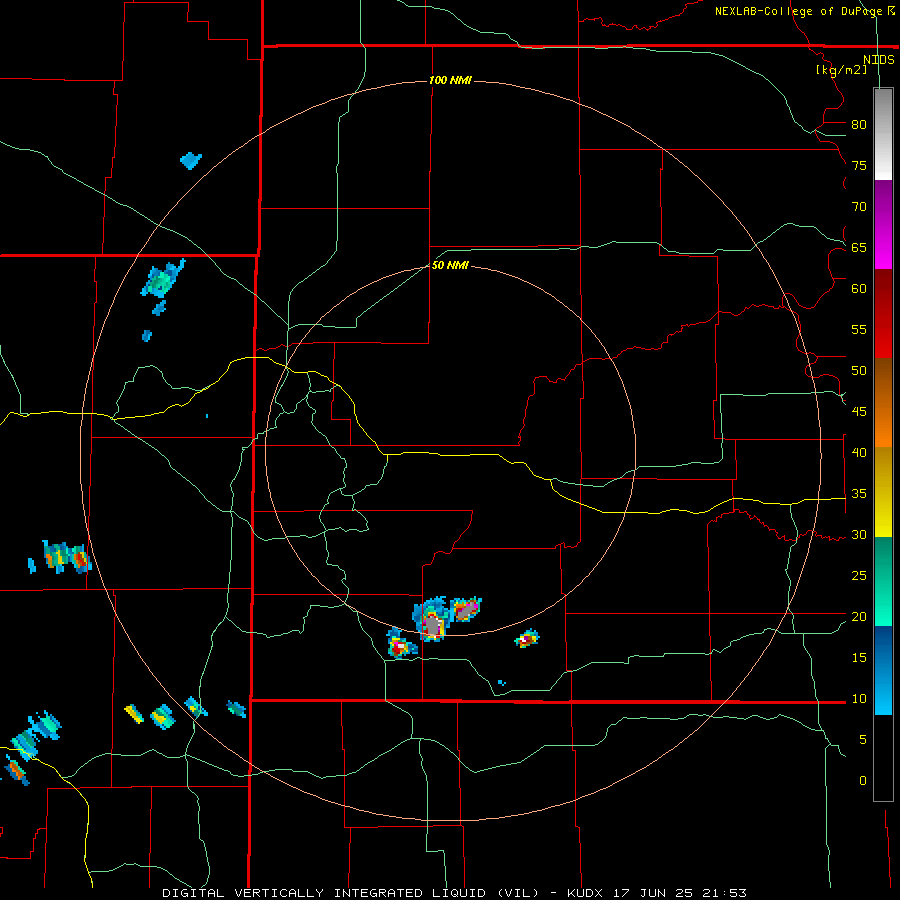Click the 45 value on color scale
The height and width of the screenshot is (900, 900).
[859, 412]
